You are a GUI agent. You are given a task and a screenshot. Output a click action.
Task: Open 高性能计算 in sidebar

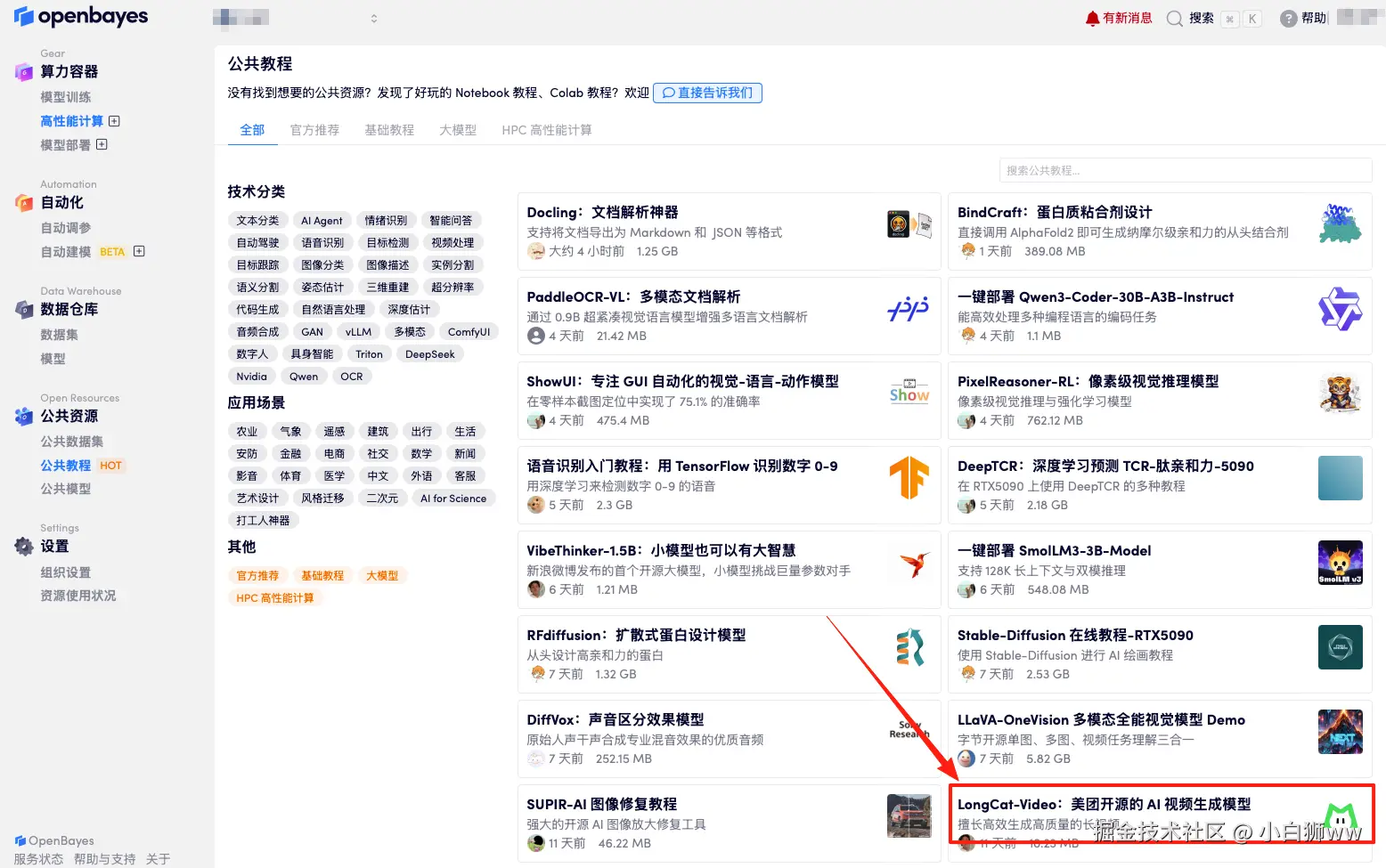(x=71, y=121)
